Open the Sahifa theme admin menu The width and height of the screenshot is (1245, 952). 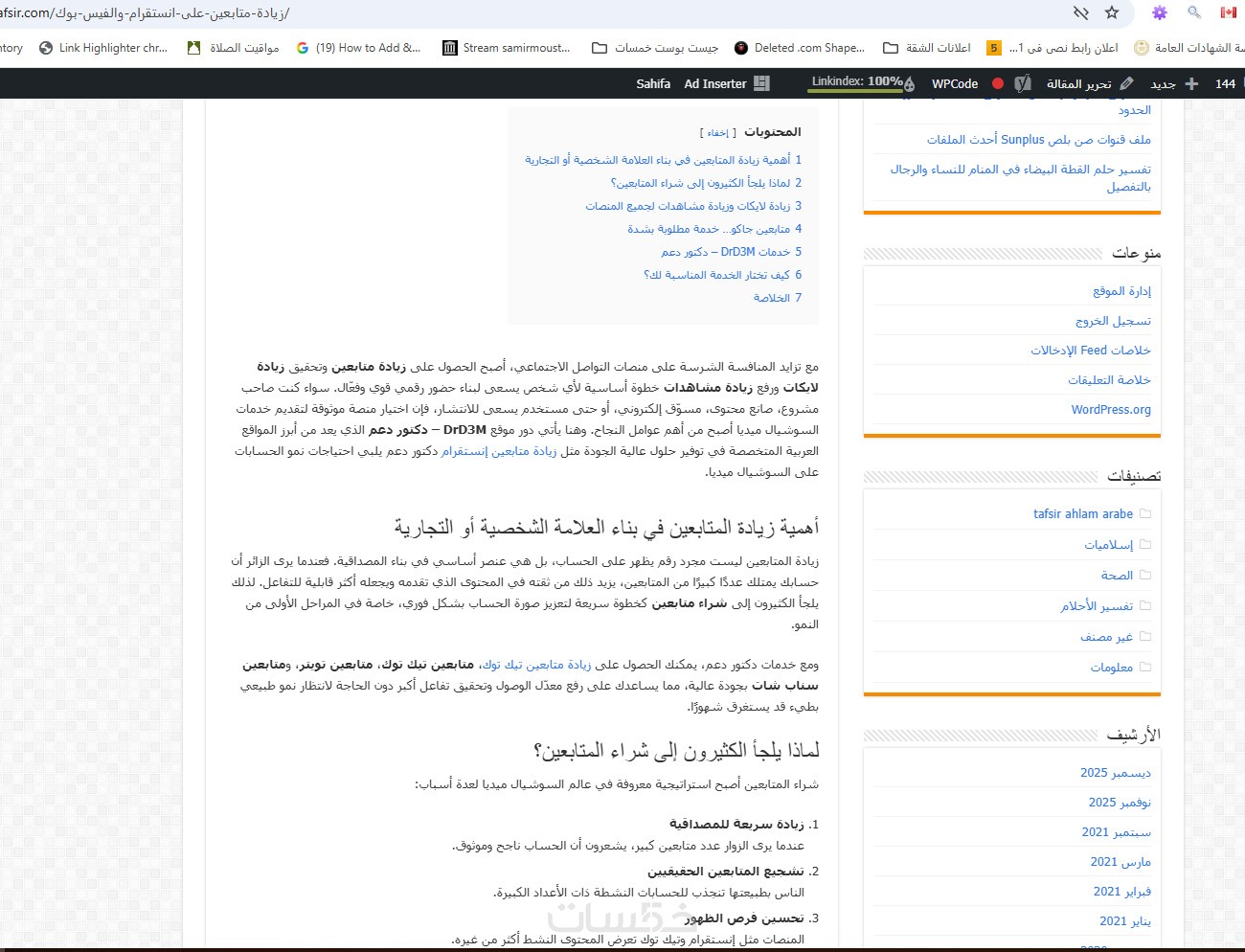pyautogui.click(x=653, y=83)
